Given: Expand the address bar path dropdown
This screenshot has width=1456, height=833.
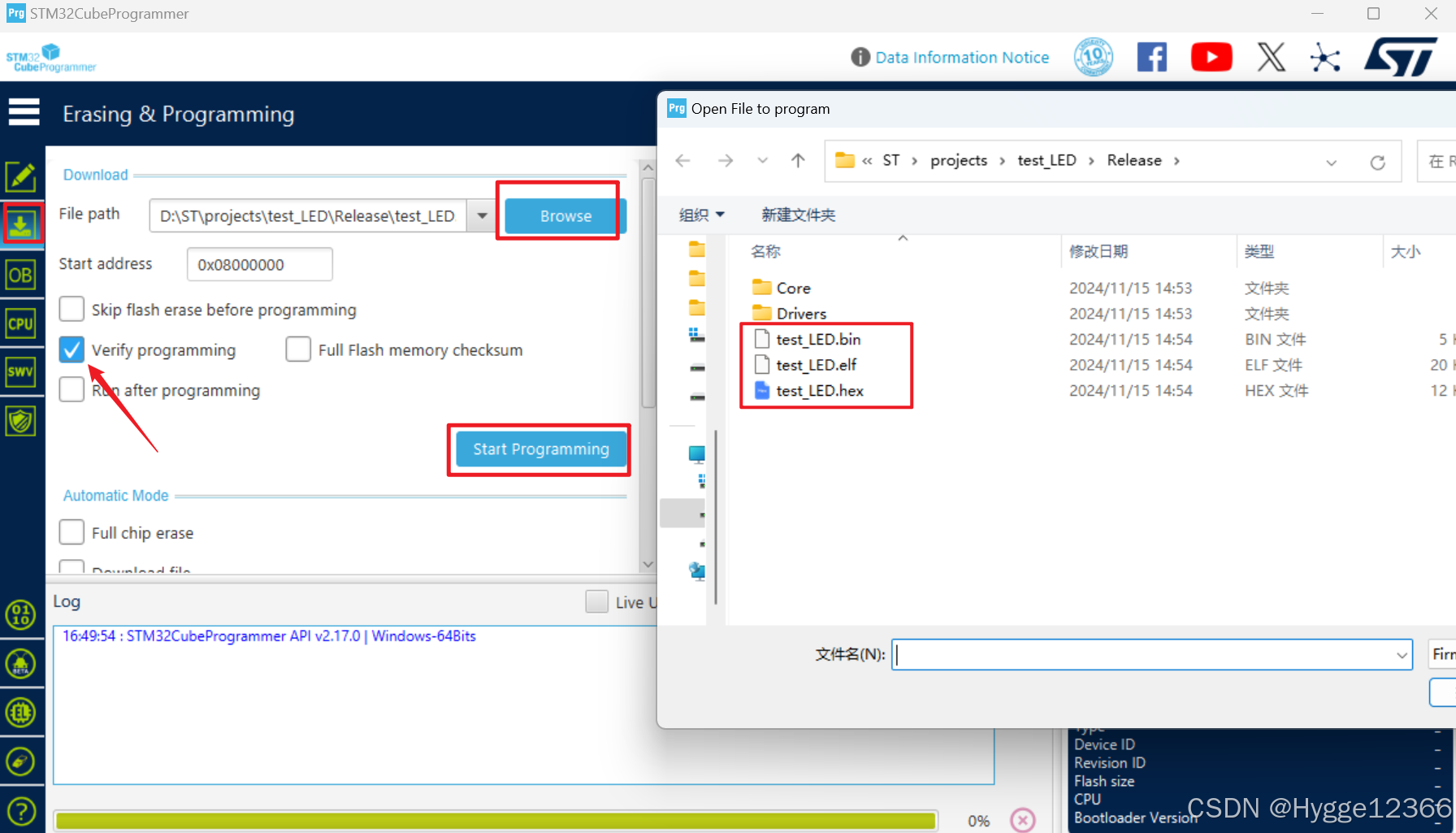Looking at the screenshot, I should 1331,162.
